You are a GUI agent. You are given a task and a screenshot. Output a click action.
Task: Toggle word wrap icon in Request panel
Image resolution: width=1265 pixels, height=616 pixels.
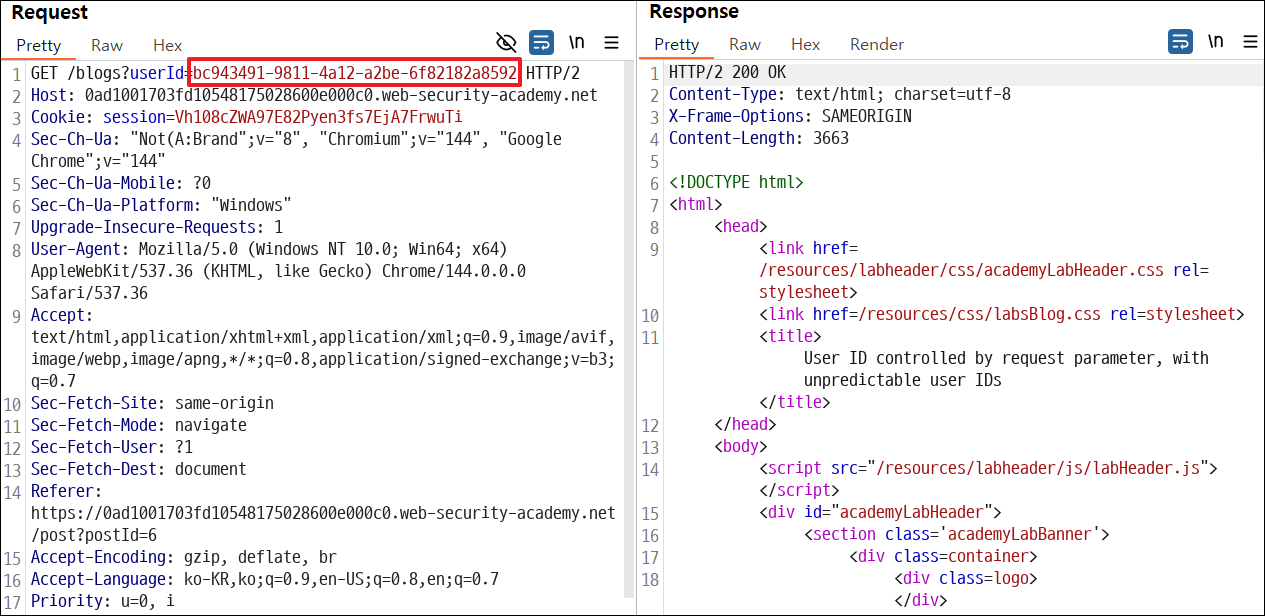(541, 42)
